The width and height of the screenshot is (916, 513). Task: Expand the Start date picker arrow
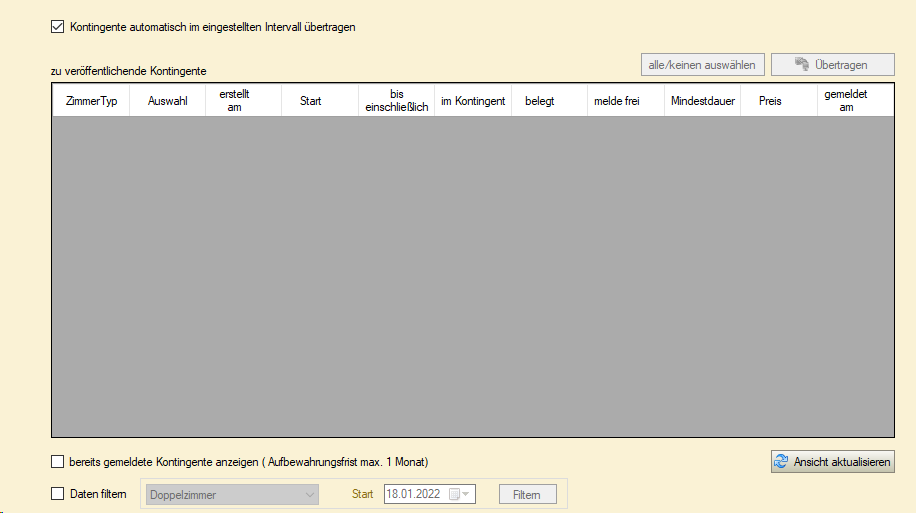466,494
